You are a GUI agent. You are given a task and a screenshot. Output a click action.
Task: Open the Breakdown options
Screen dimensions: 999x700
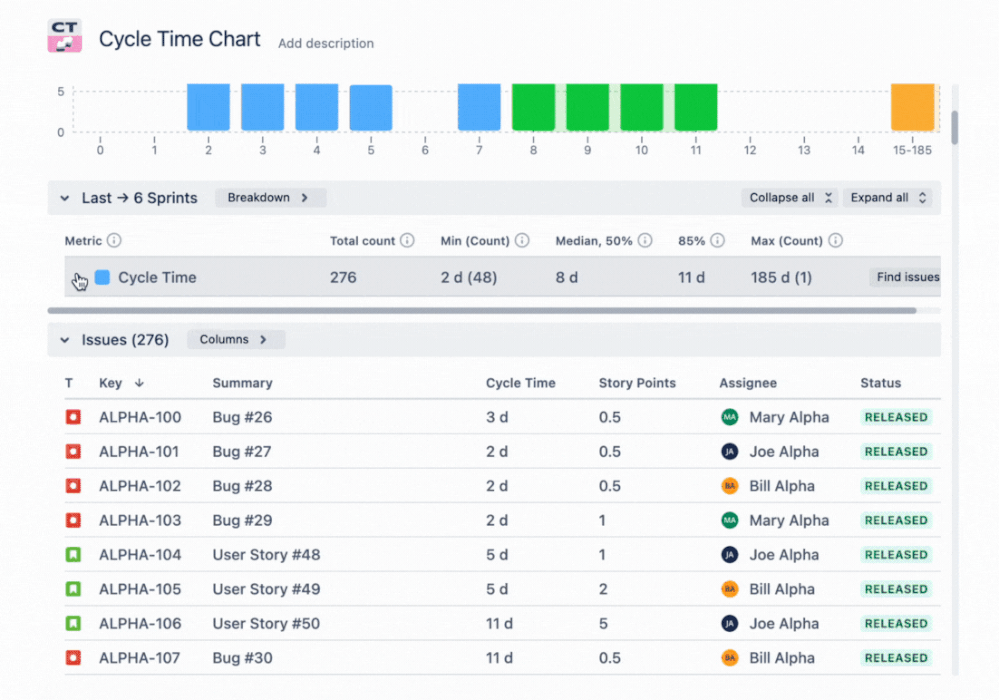click(269, 197)
